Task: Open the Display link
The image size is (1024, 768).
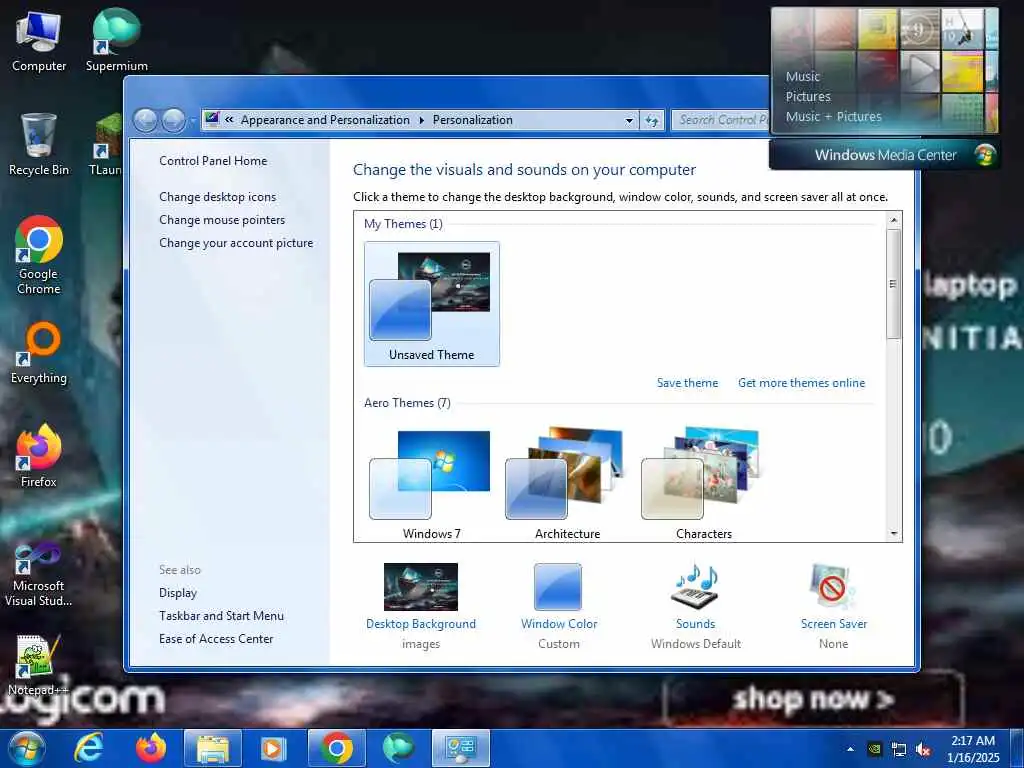Action: [x=178, y=592]
